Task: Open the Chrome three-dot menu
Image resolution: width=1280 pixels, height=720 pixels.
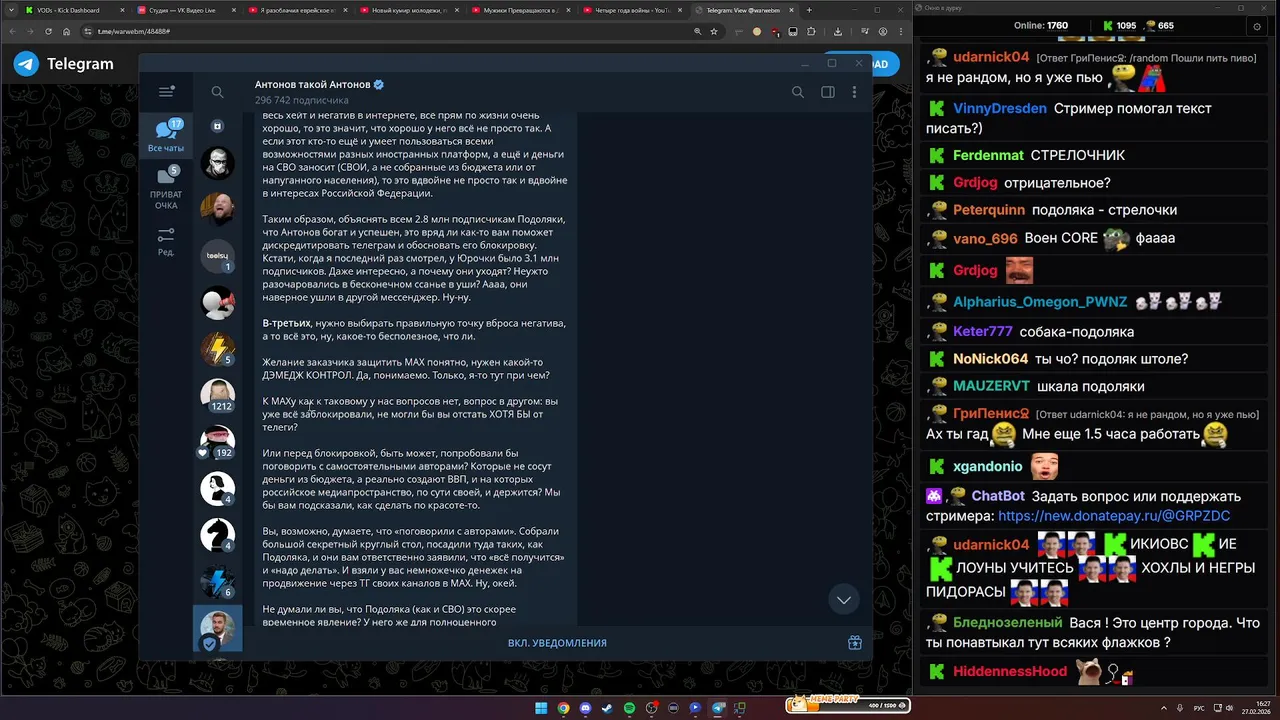Action: coord(901,31)
